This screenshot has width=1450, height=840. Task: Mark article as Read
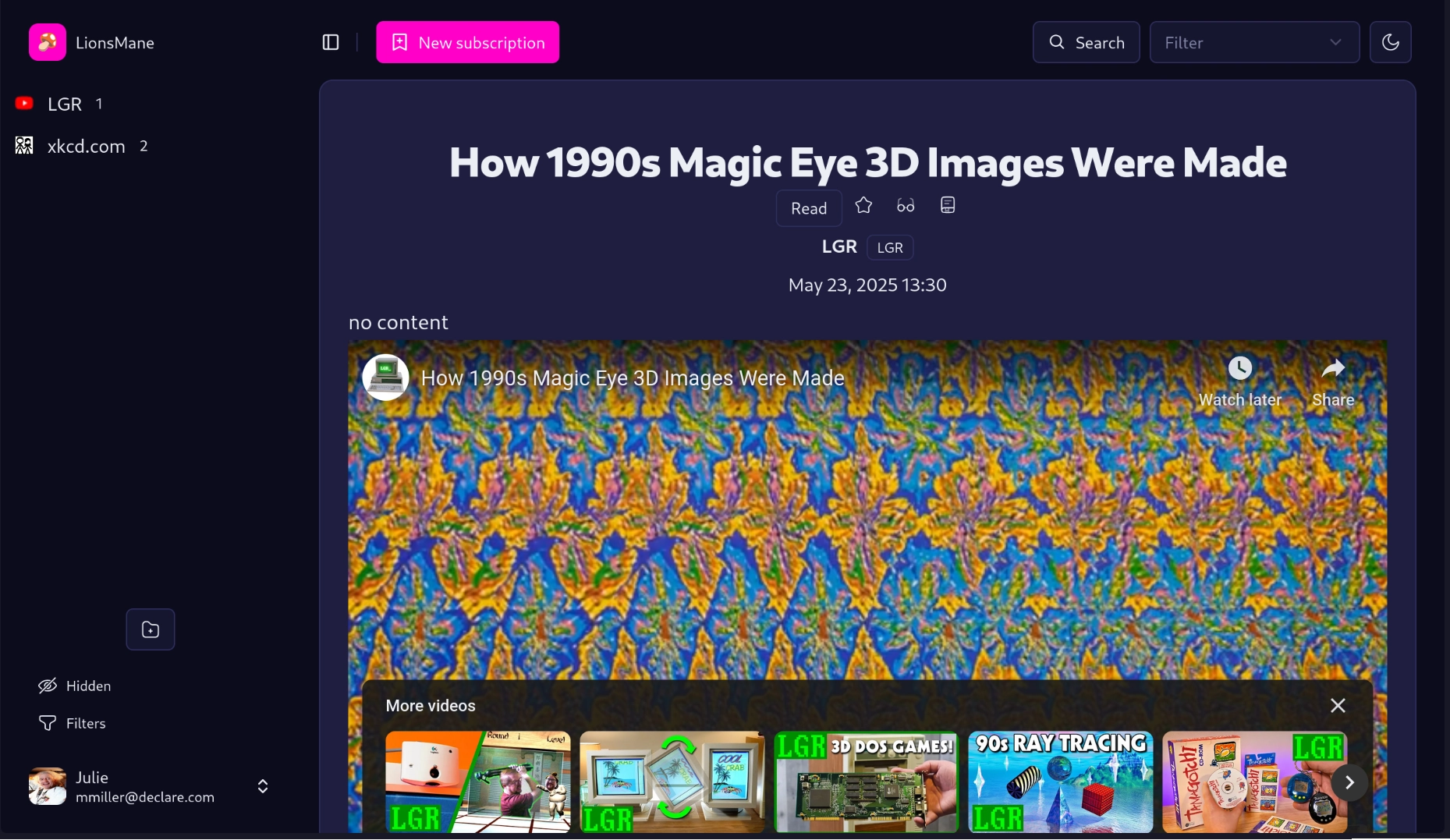(x=808, y=208)
